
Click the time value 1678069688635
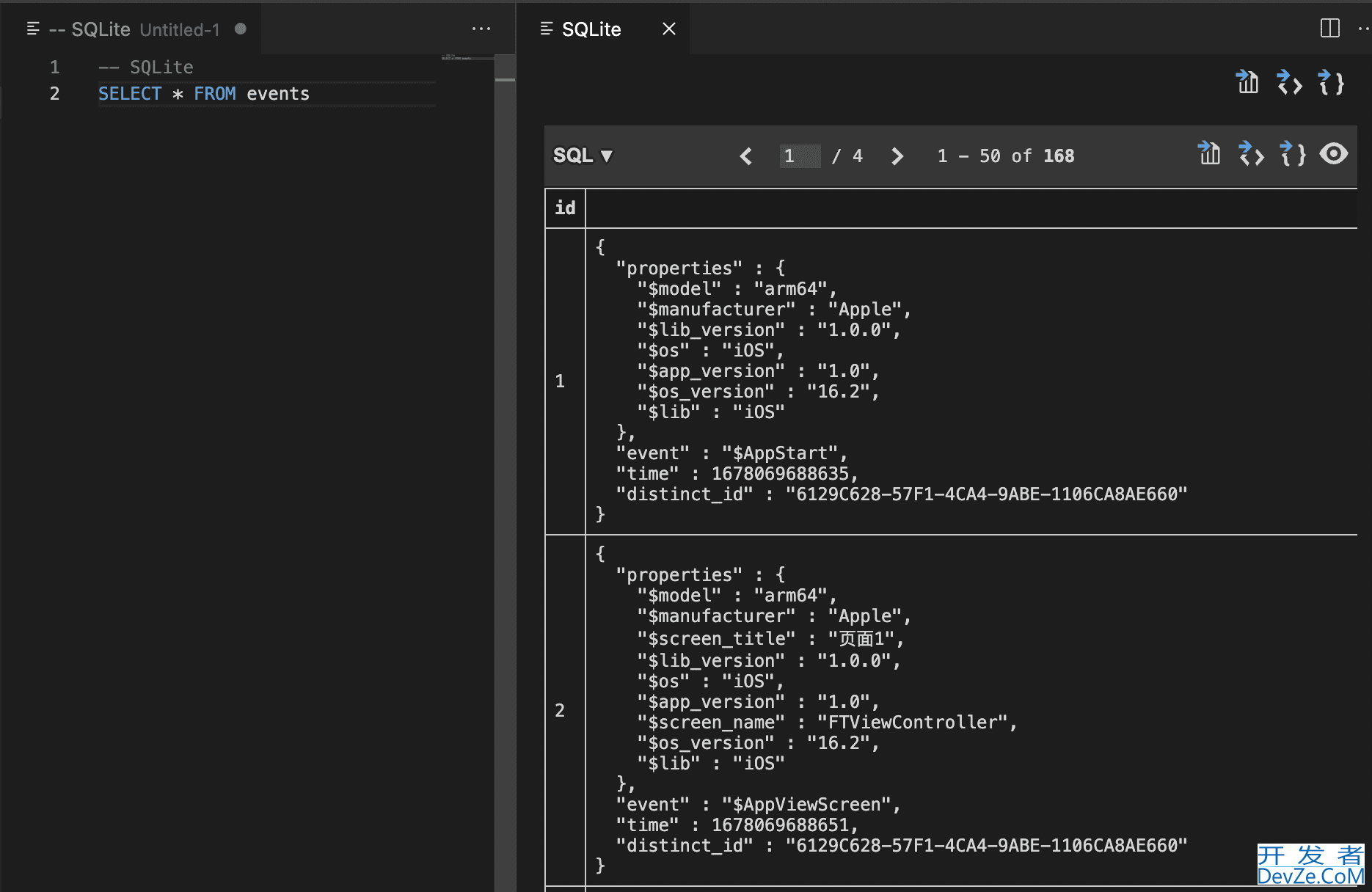pos(780,474)
